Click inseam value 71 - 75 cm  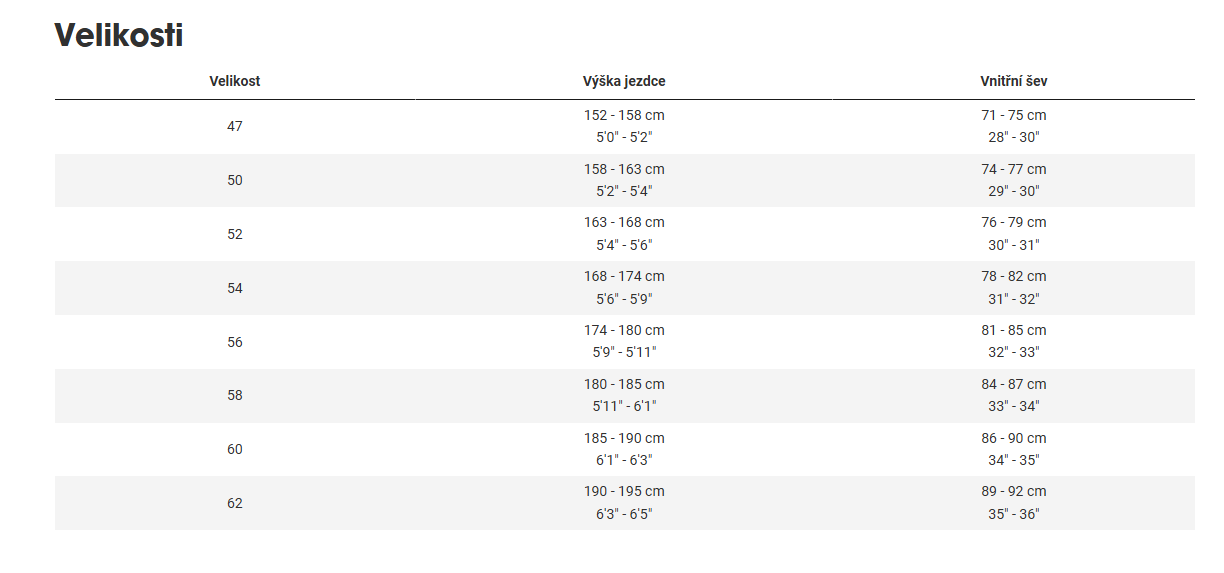(1013, 116)
